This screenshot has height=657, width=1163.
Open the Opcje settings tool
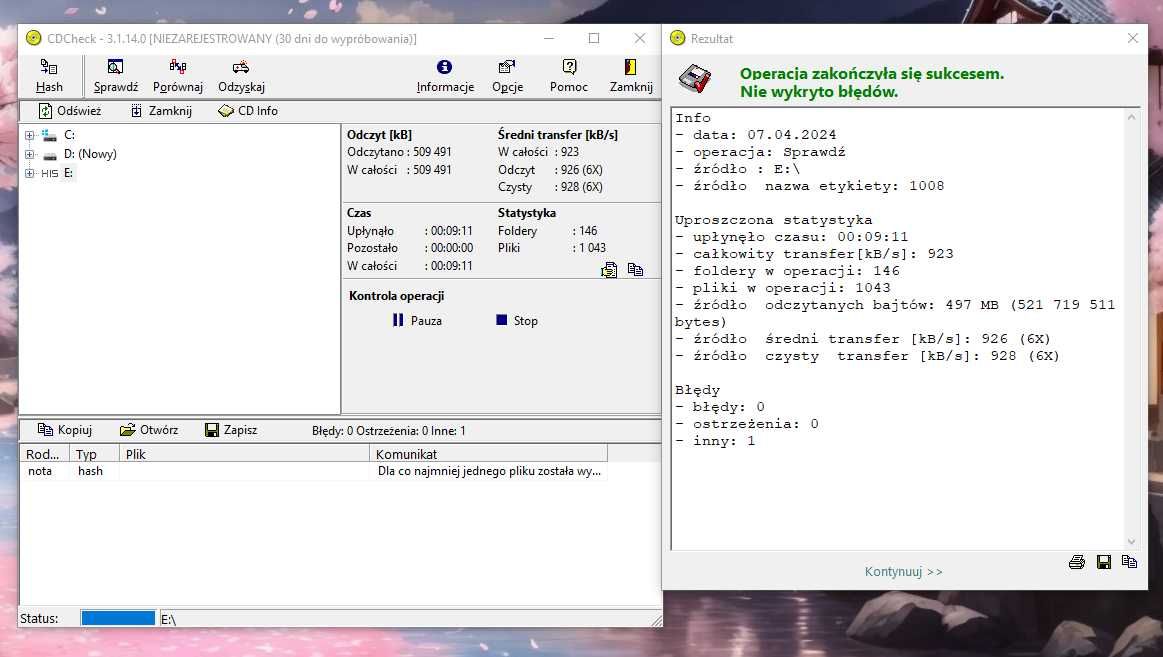507,76
